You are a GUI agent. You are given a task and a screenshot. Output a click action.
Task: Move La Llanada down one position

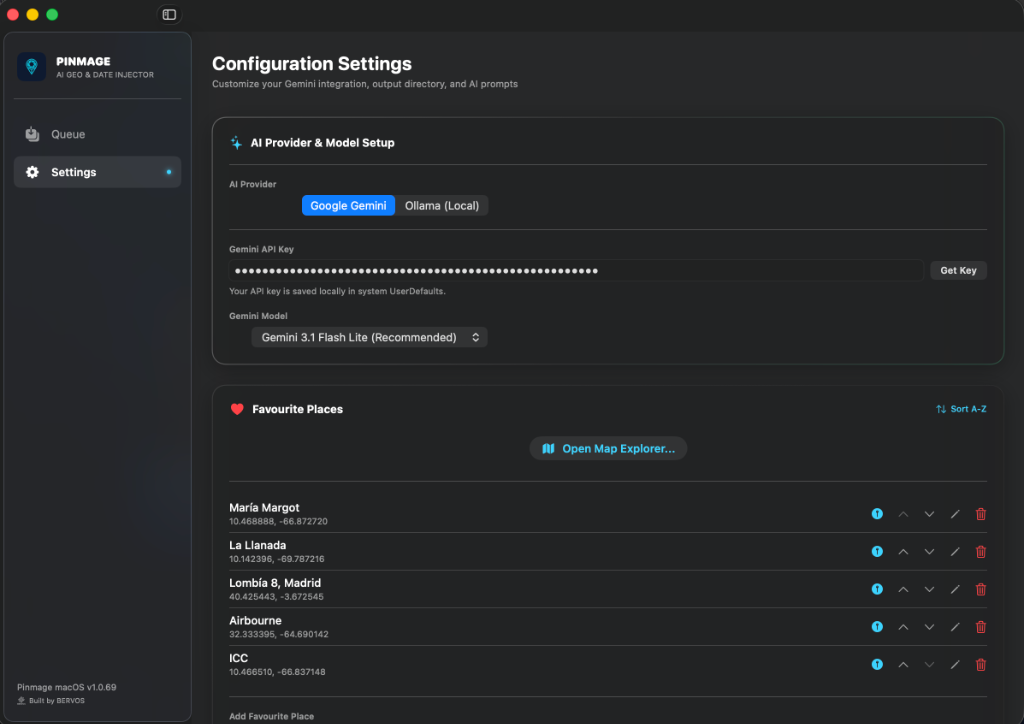[929, 552]
